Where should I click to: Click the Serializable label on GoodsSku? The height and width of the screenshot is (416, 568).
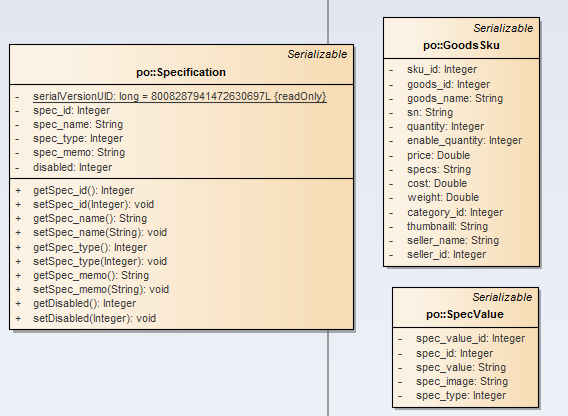(503, 28)
